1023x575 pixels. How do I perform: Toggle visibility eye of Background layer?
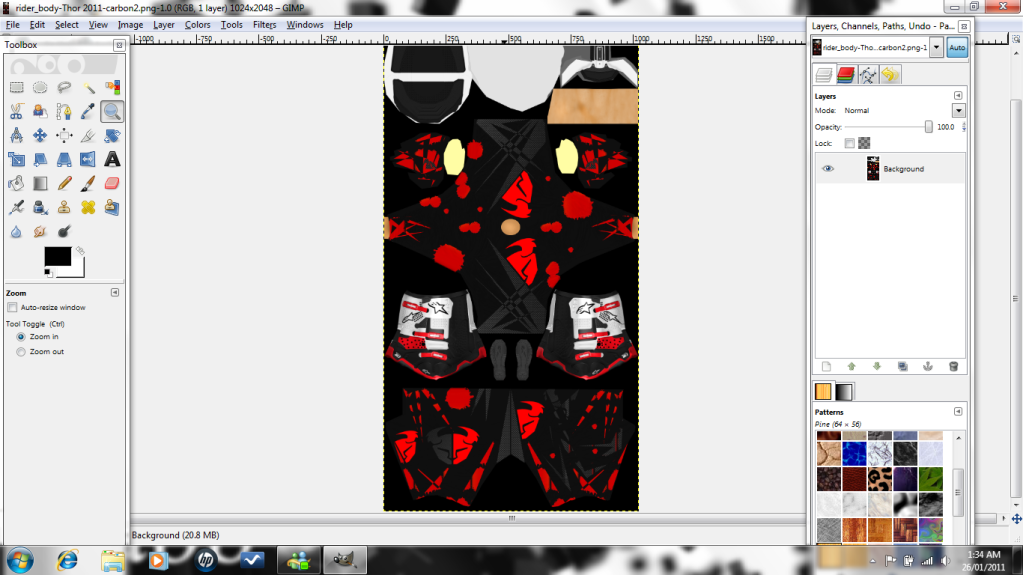tap(827, 169)
